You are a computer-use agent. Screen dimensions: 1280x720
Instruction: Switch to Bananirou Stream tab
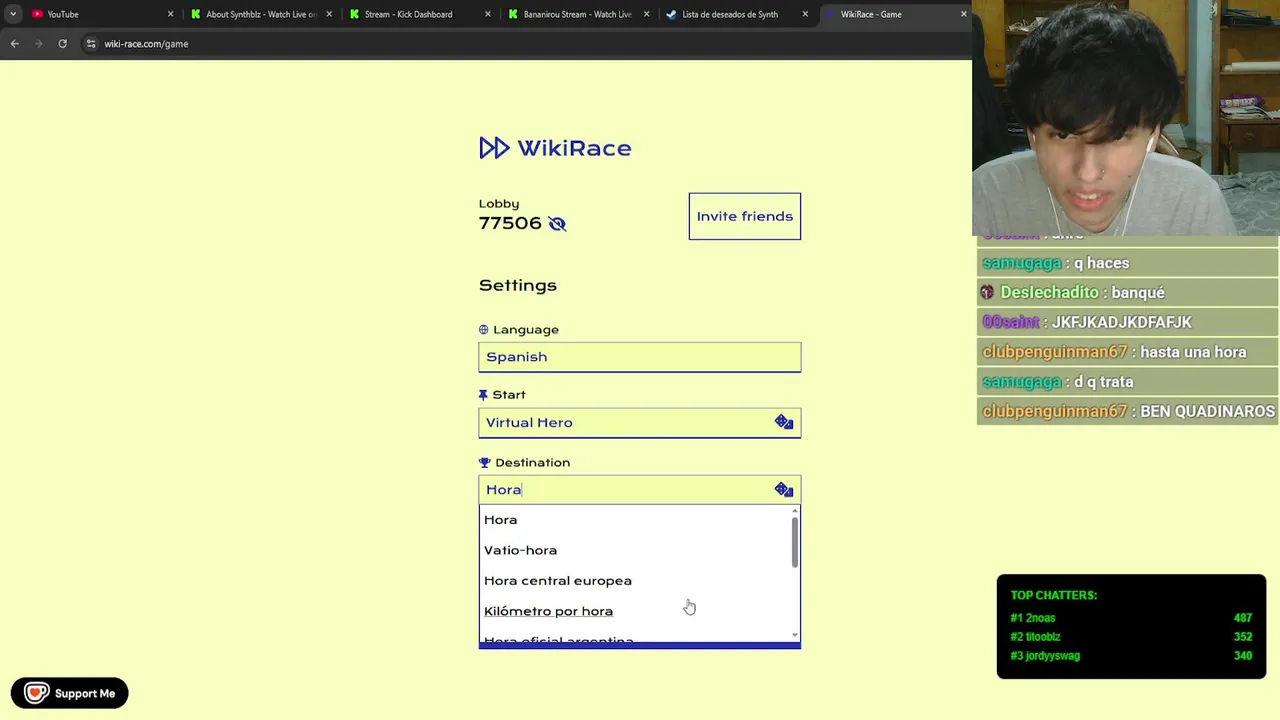(577, 14)
